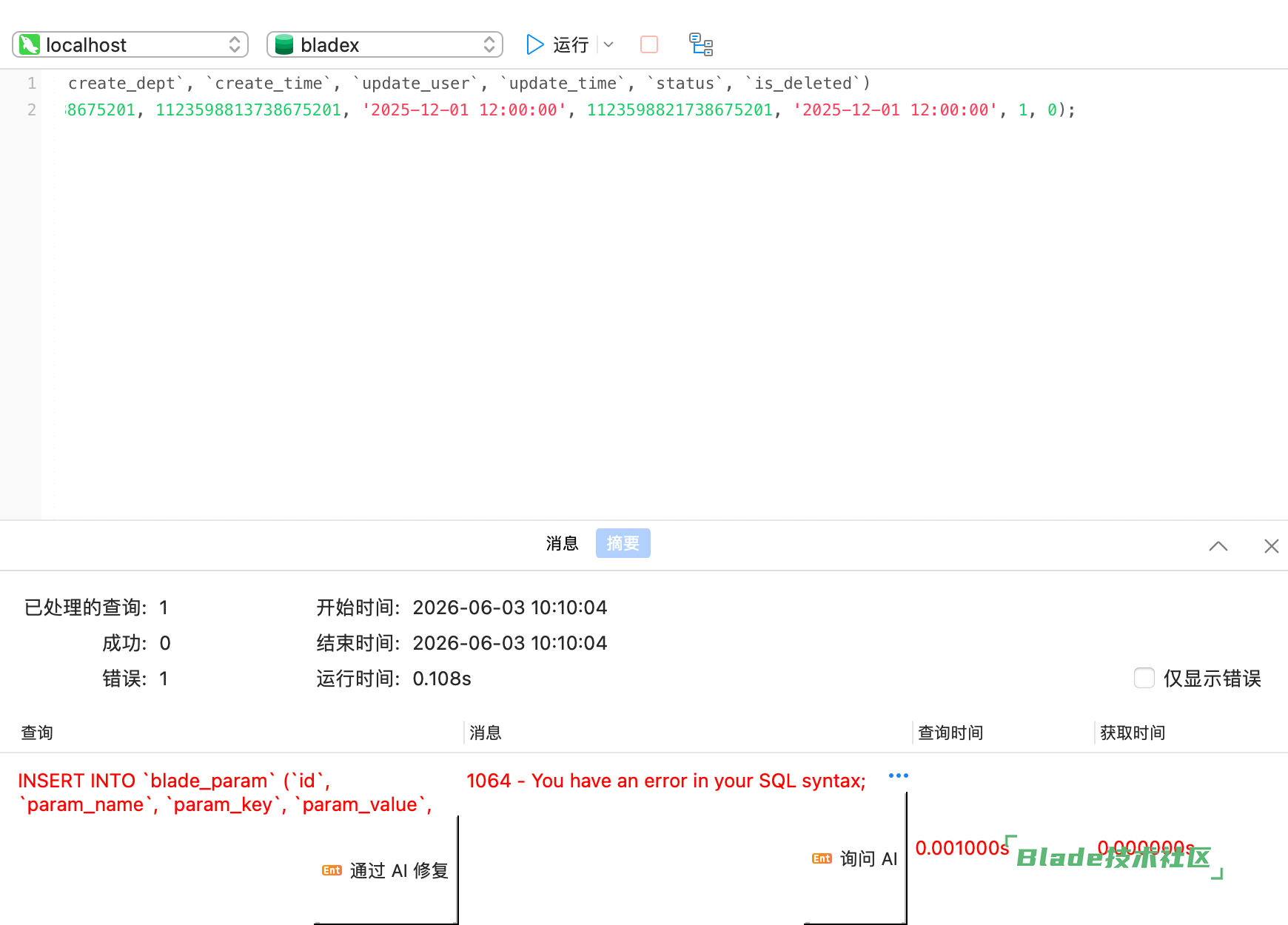Click the 错误: 1 count
The width and height of the screenshot is (1288, 925).
(164, 679)
